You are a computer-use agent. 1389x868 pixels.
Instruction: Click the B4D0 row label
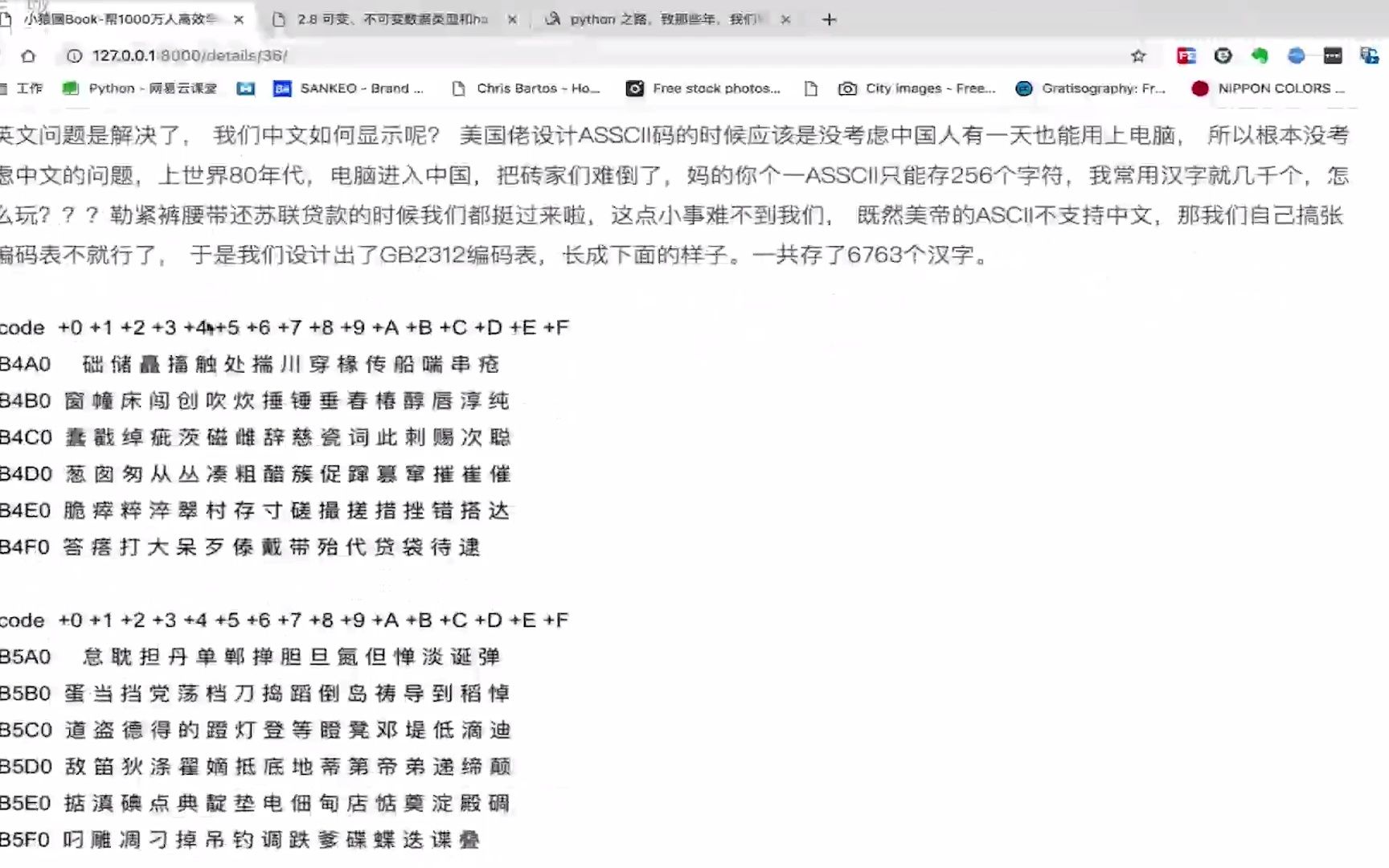(x=26, y=474)
